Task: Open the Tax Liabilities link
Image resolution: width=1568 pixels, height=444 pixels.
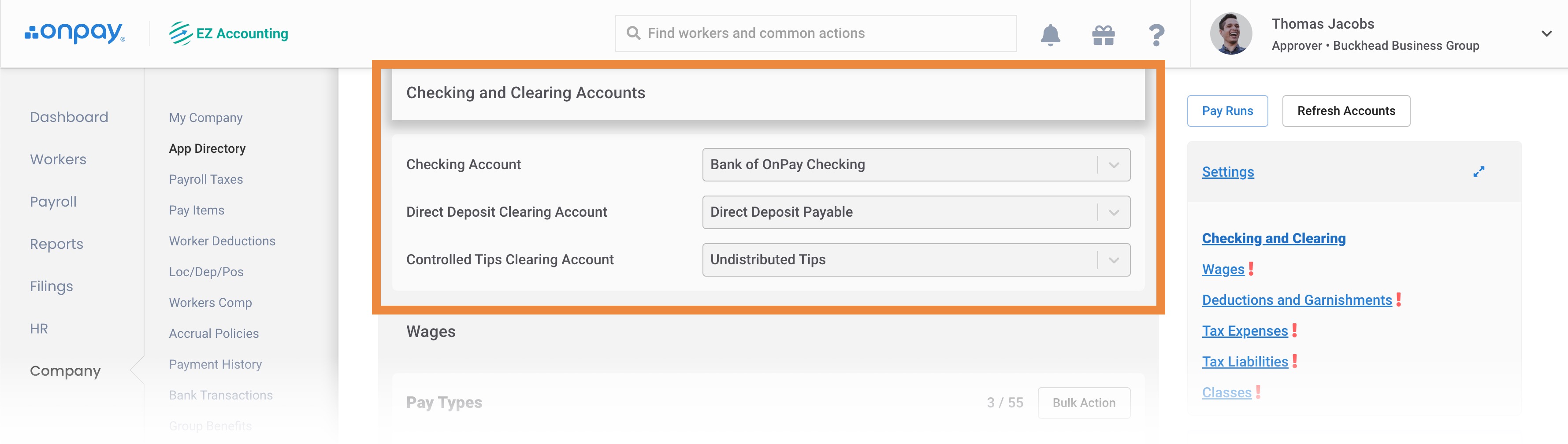Action: 1245,361
